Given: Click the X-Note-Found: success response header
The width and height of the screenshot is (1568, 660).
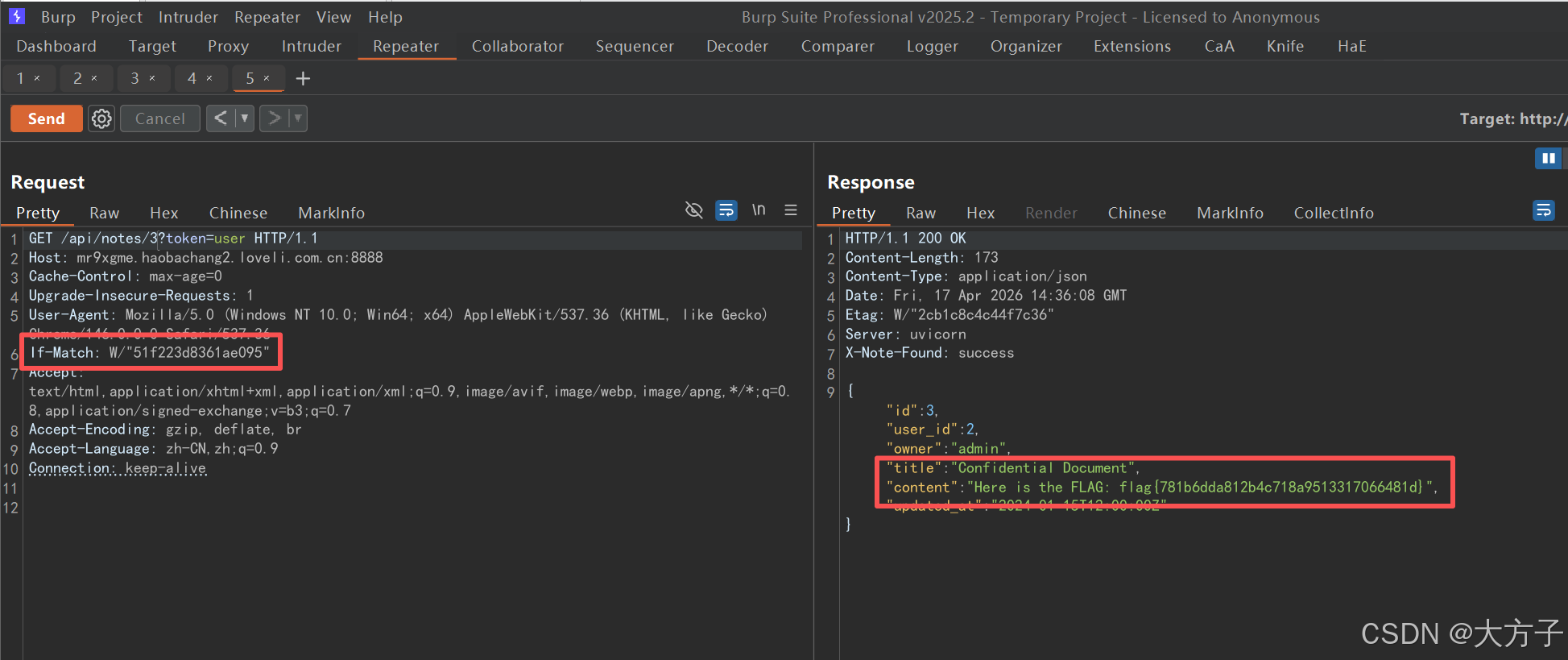Looking at the screenshot, I should (x=929, y=352).
